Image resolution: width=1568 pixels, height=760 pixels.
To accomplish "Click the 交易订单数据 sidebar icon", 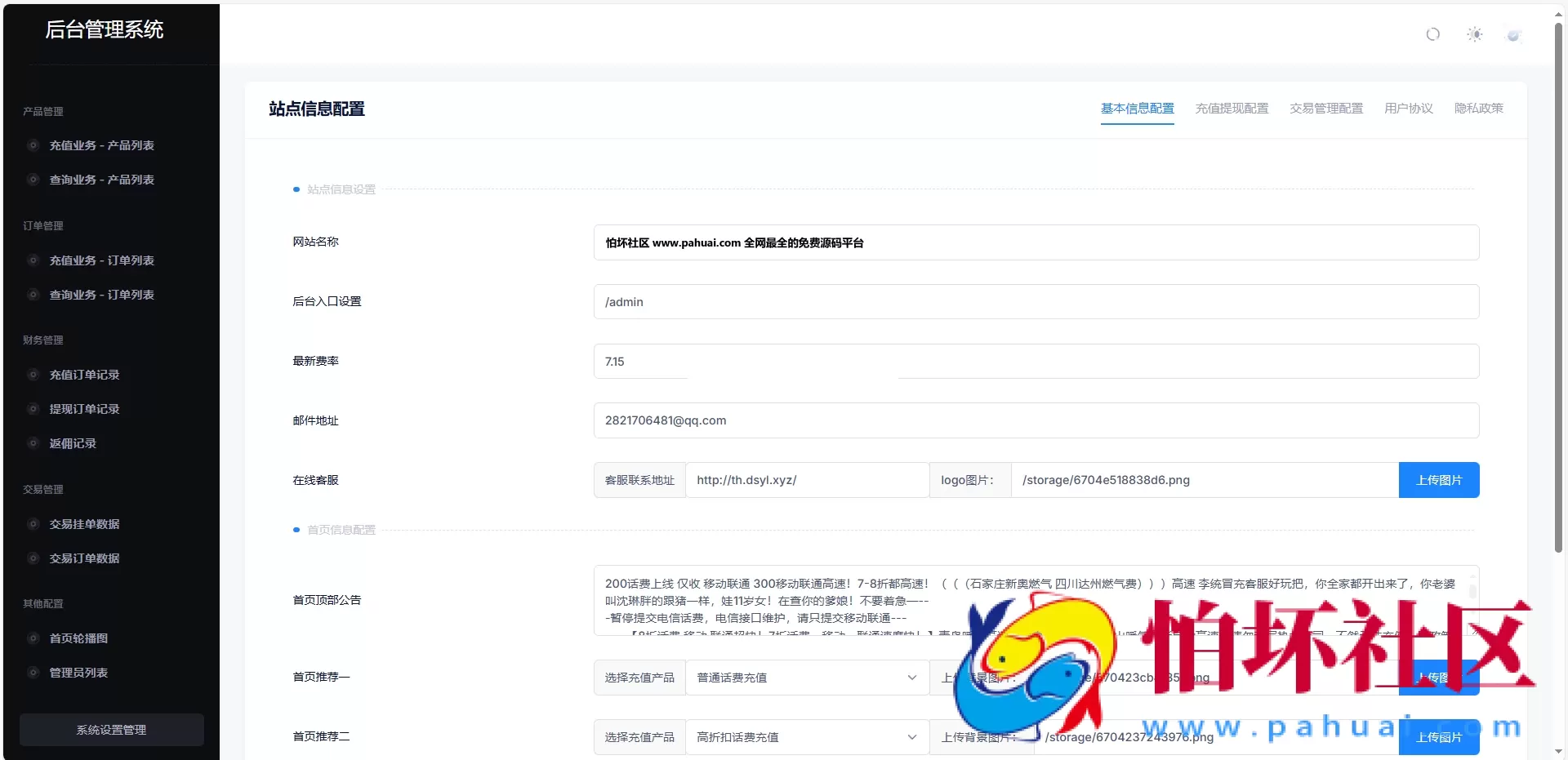I will pyautogui.click(x=33, y=558).
